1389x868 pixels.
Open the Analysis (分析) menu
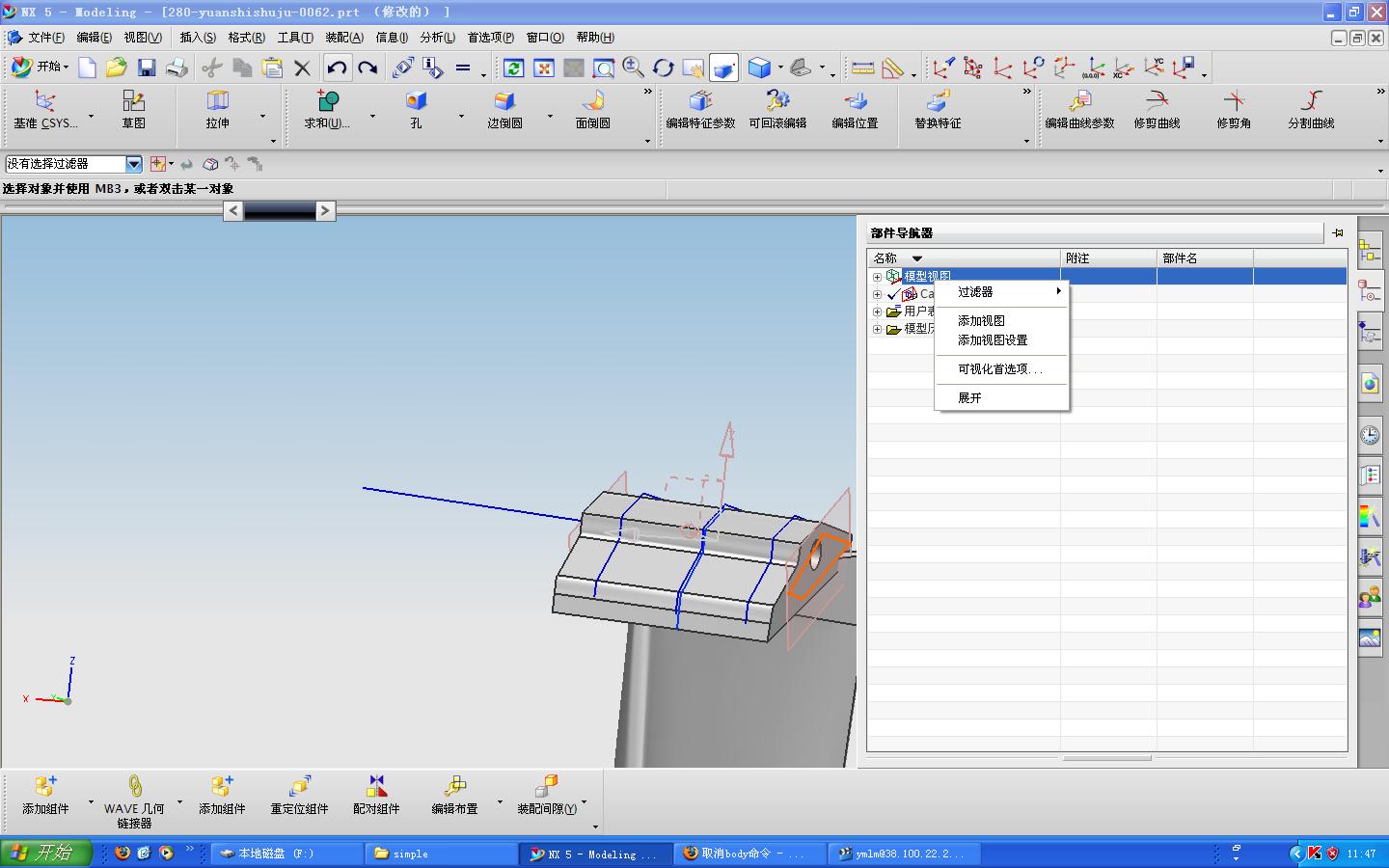[438, 38]
